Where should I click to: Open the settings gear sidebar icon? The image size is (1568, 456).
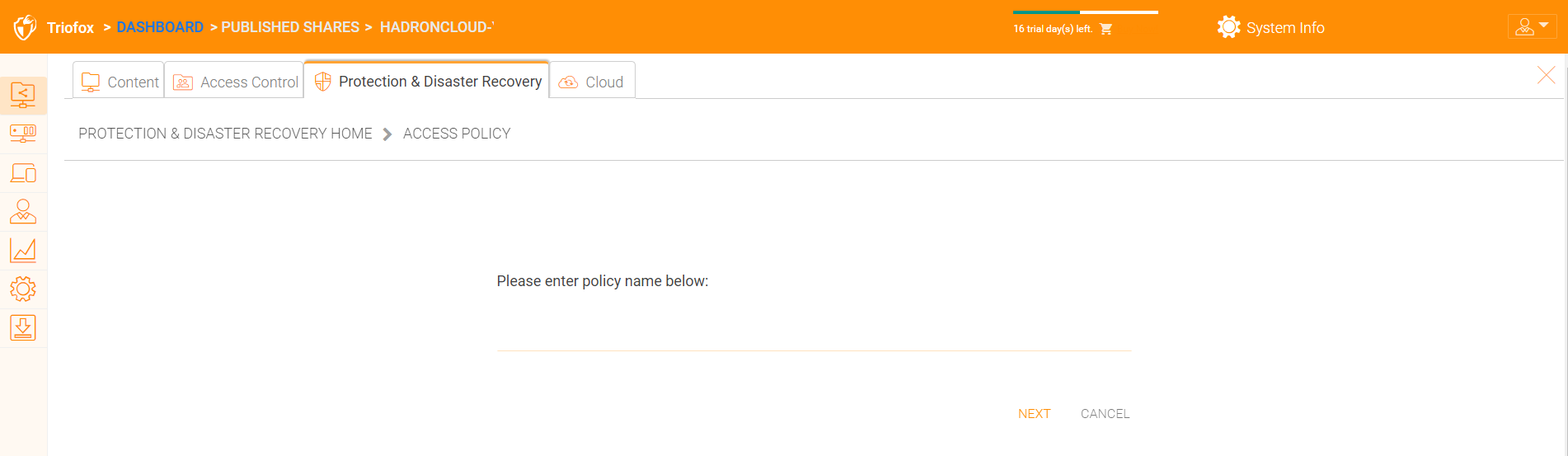(x=23, y=289)
